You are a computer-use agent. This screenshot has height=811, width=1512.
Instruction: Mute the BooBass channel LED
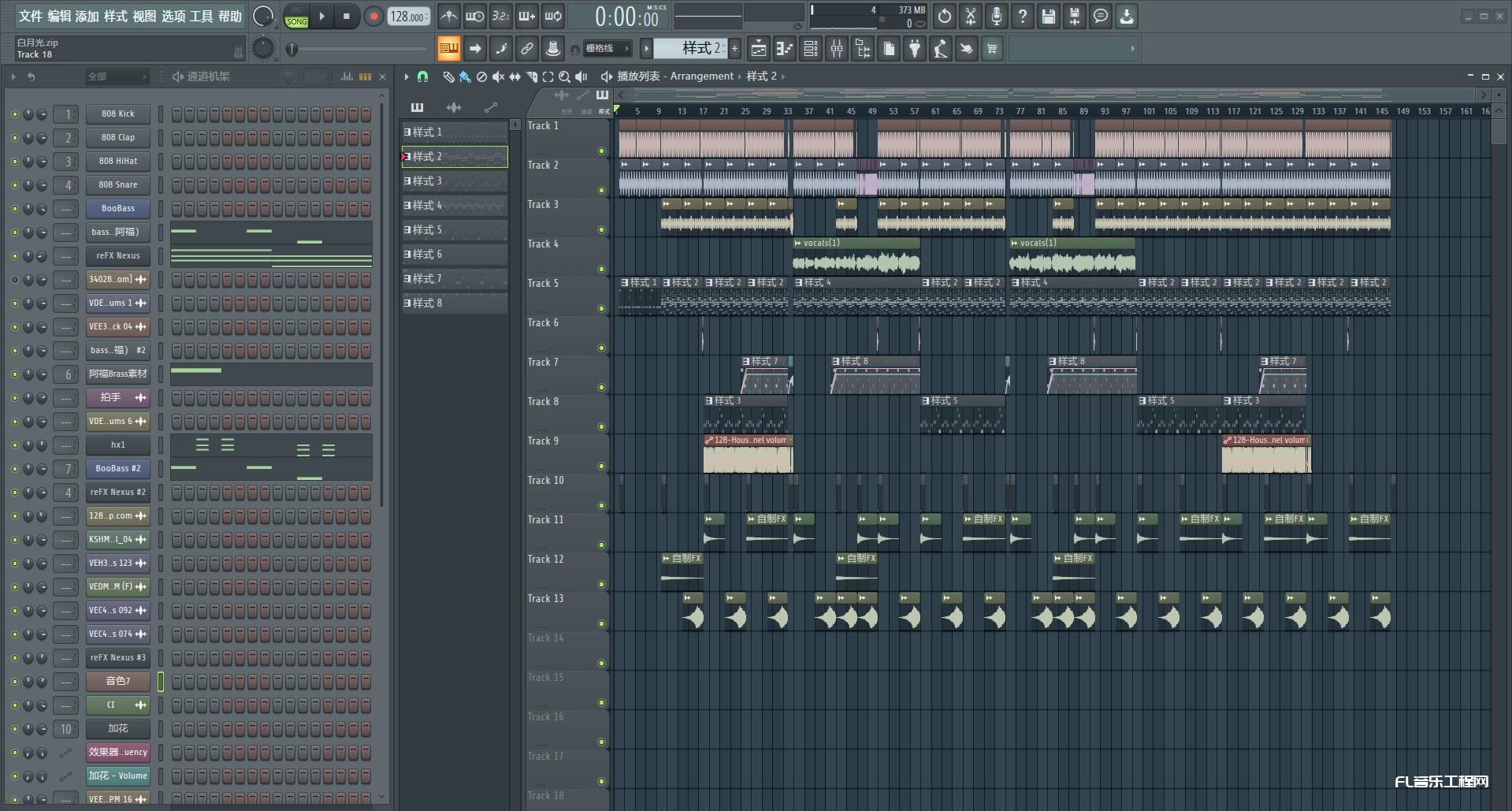14,209
